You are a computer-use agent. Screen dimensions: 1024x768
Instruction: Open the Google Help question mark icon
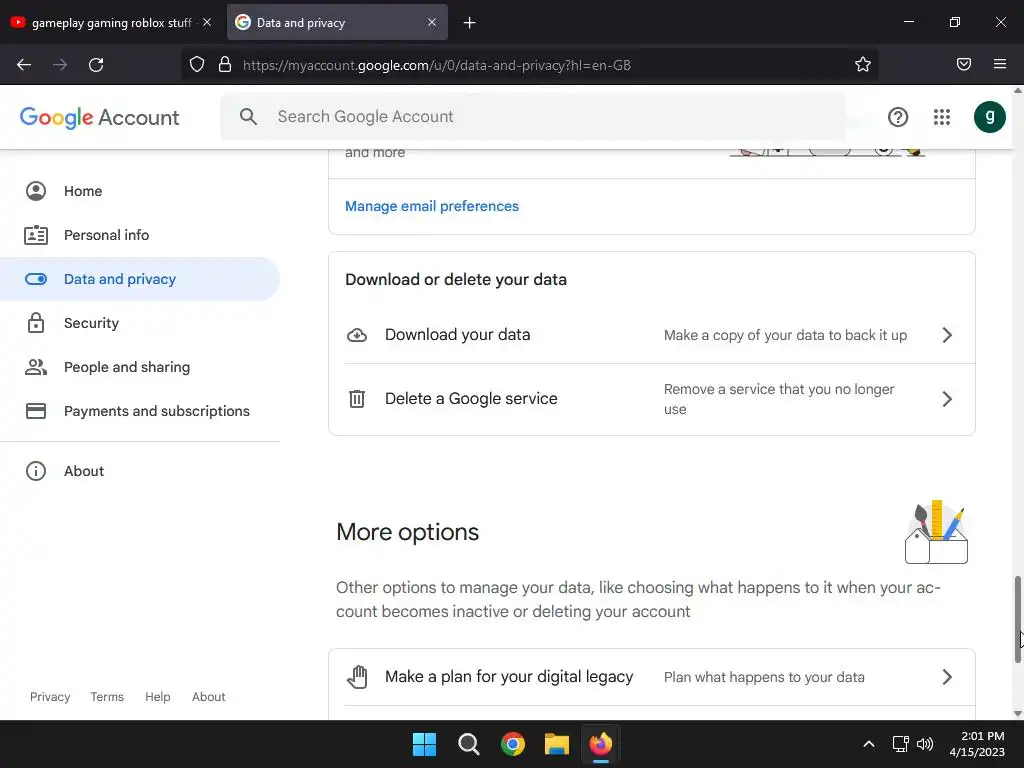(x=898, y=117)
